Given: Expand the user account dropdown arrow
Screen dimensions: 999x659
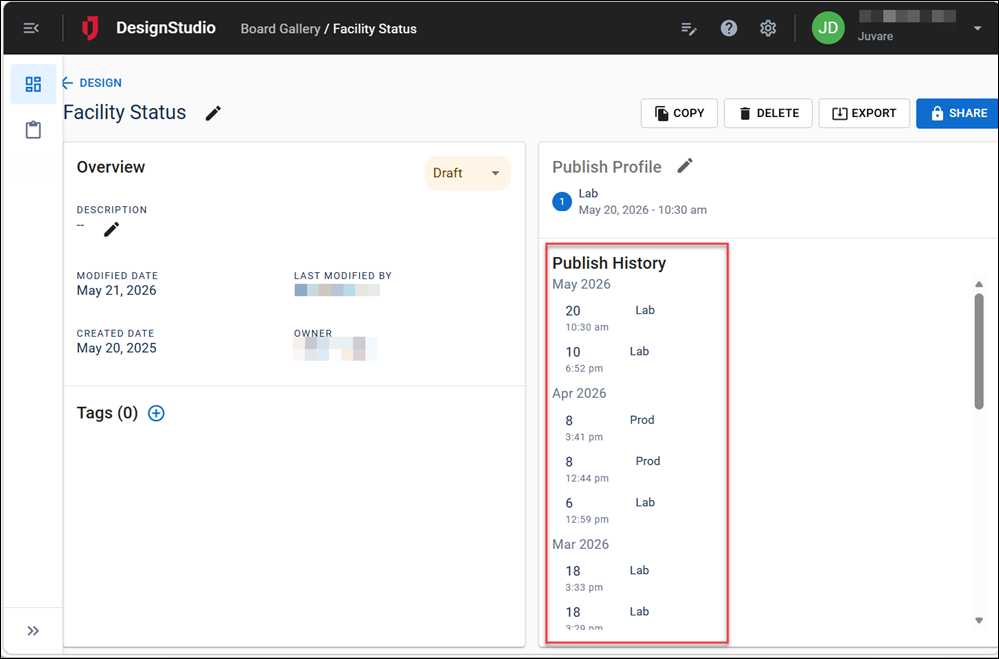Looking at the screenshot, I should (977, 28).
